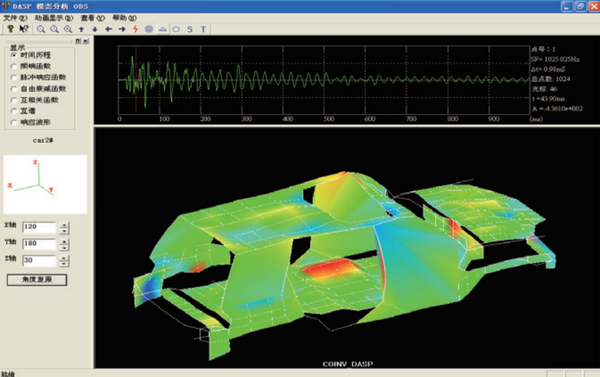Image resolution: width=600 pixels, height=377 pixels.
Task: Click the magnifier icon beside the up arrow
Action: (x=68, y=29)
